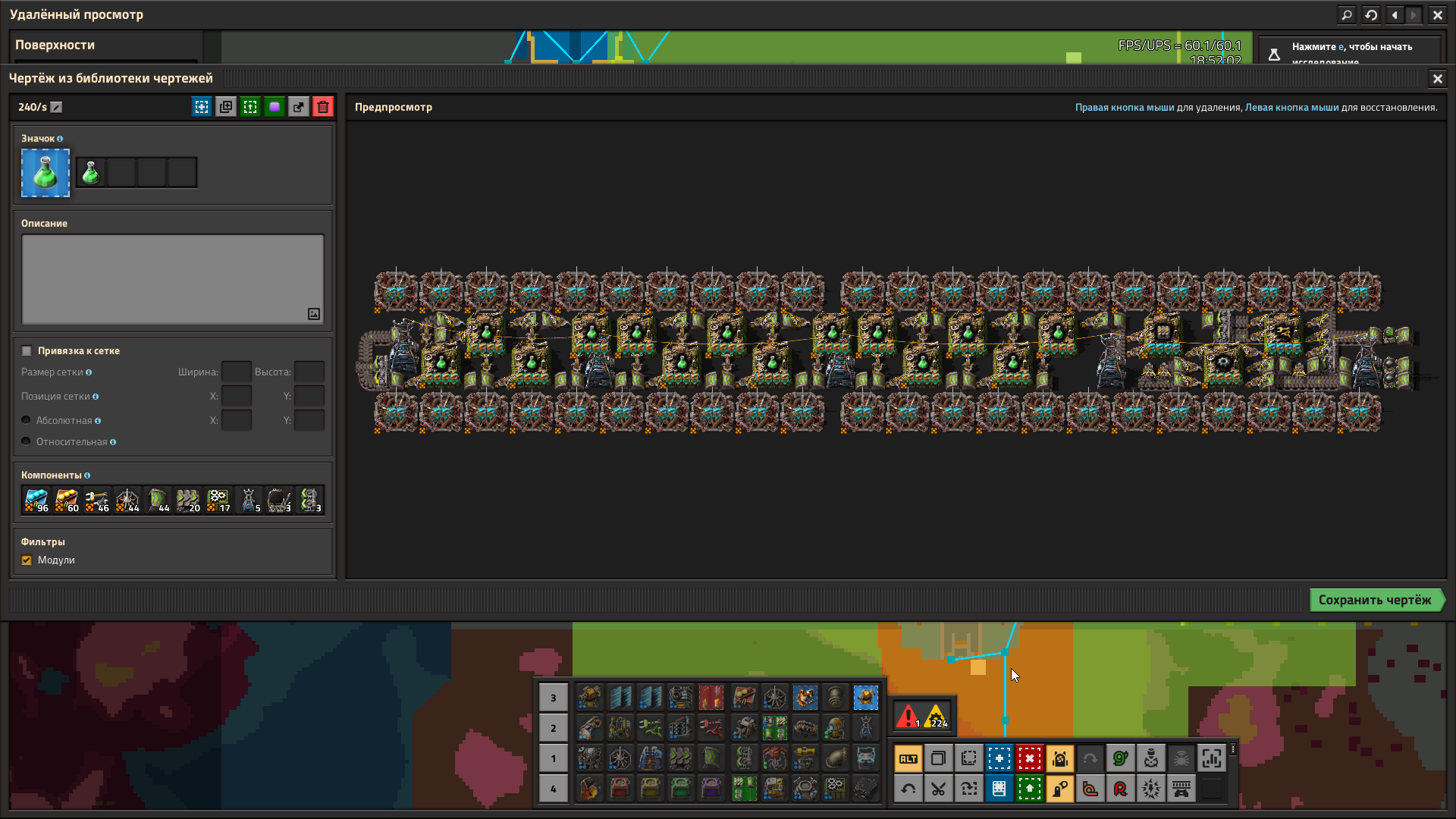Click the green dashed-square upgrade icon in header
Image resolution: width=1456 pixels, height=819 pixels.
point(250,107)
